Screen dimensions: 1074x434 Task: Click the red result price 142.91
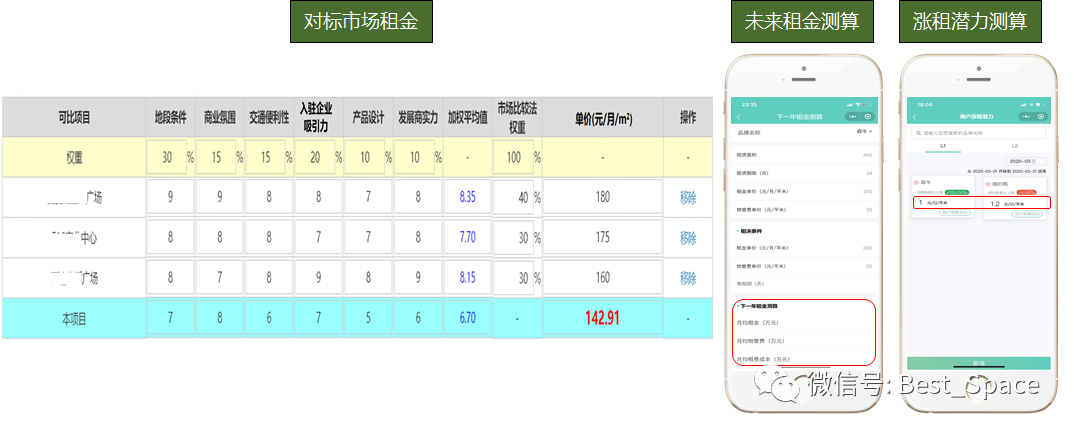click(x=603, y=318)
